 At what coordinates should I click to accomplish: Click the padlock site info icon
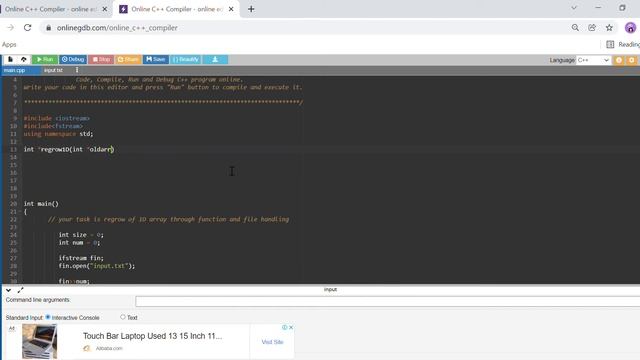(49, 28)
